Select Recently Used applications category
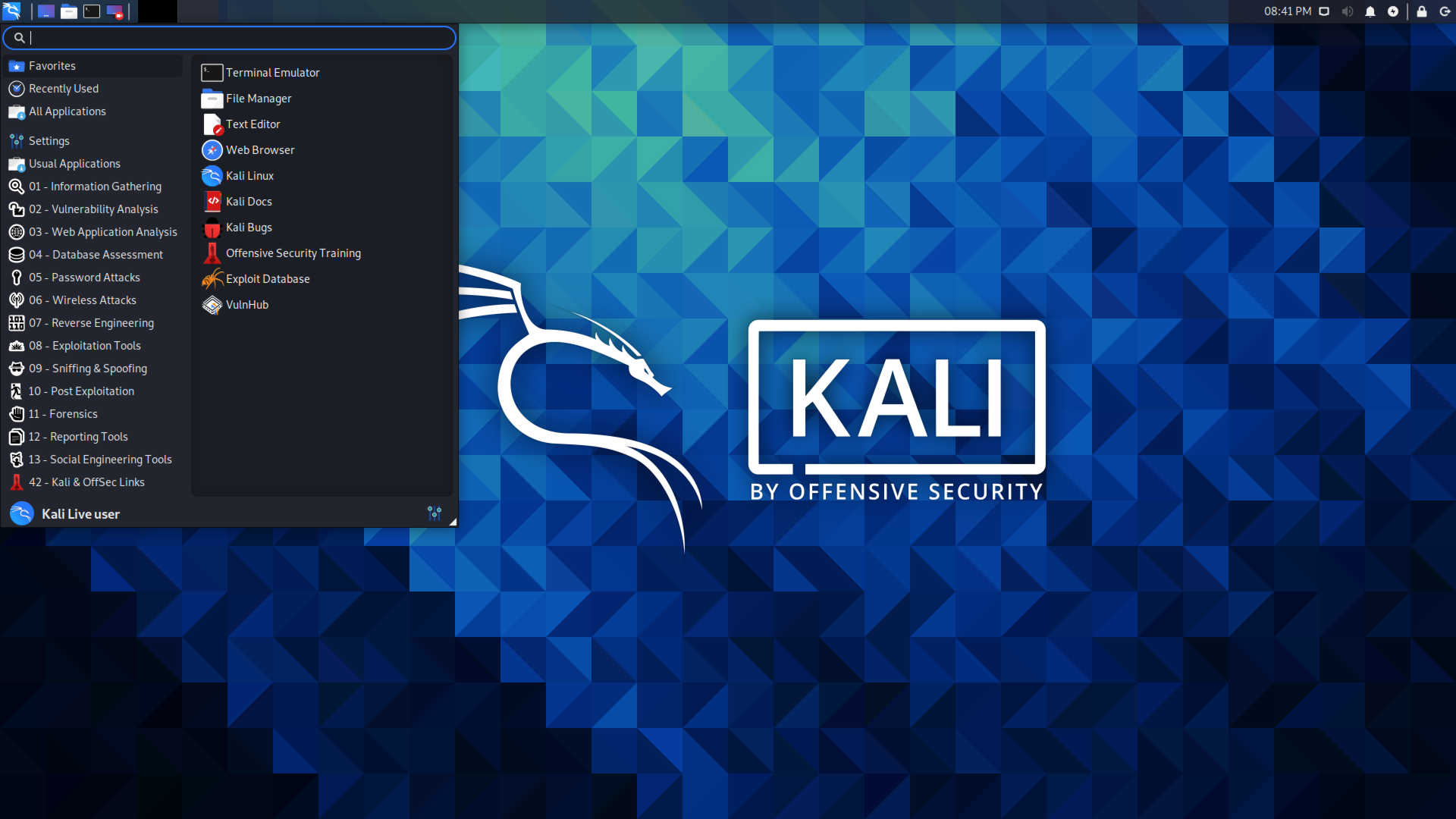This screenshot has height=819, width=1456. click(63, 88)
